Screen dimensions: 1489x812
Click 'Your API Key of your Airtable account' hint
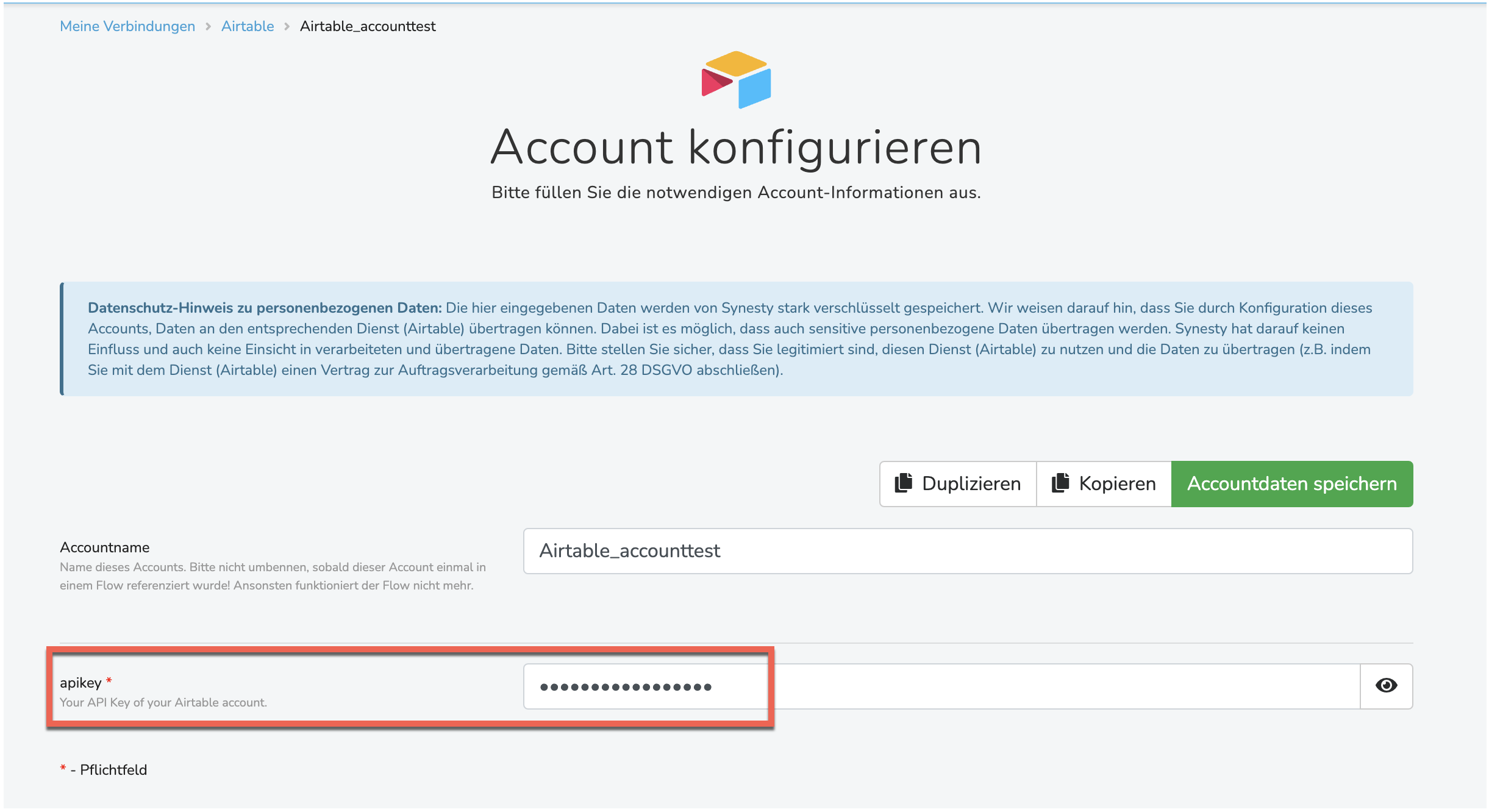pyautogui.click(x=163, y=702)
